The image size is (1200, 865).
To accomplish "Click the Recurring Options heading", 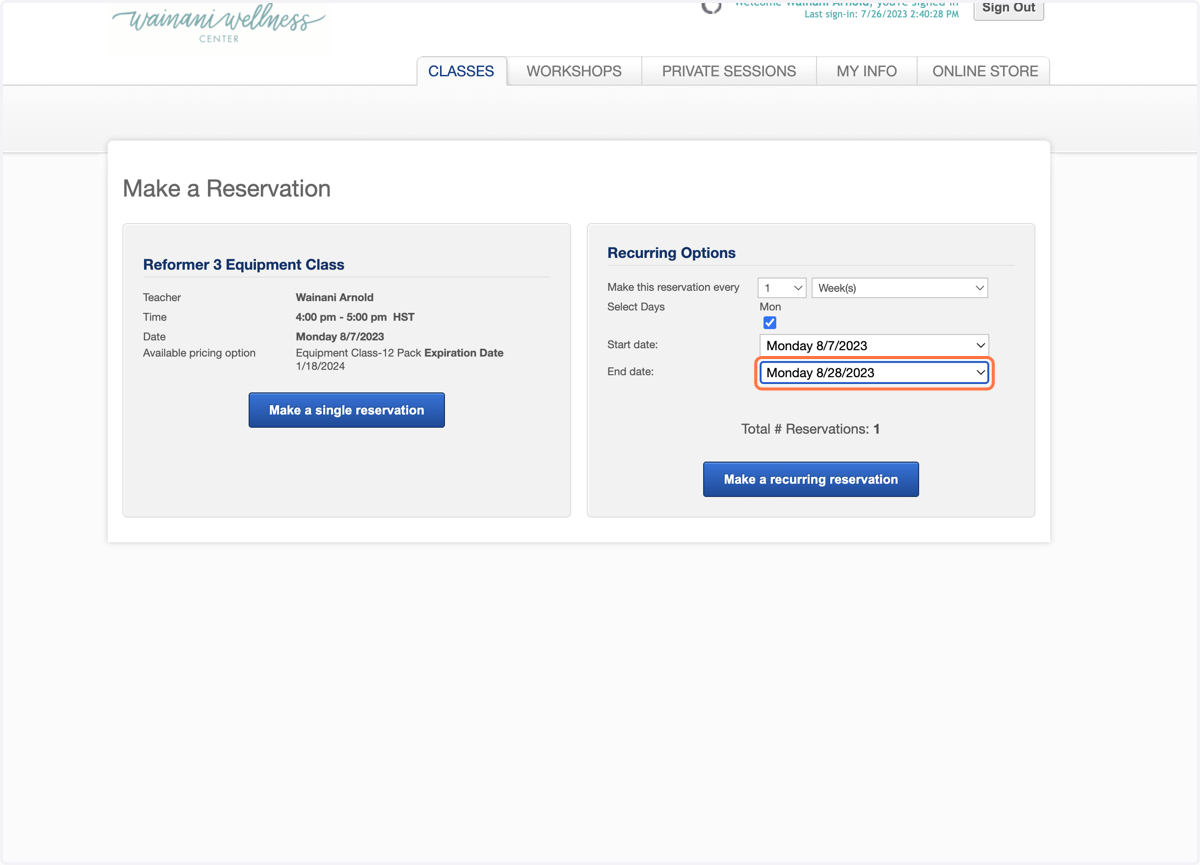I will [x=672, y=253].
